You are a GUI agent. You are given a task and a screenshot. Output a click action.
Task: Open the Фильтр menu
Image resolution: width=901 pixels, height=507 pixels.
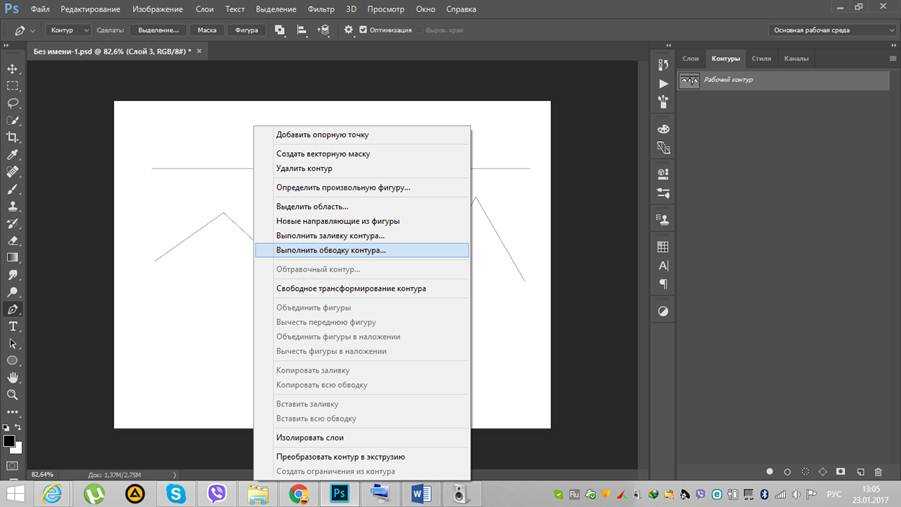[321, 9]
